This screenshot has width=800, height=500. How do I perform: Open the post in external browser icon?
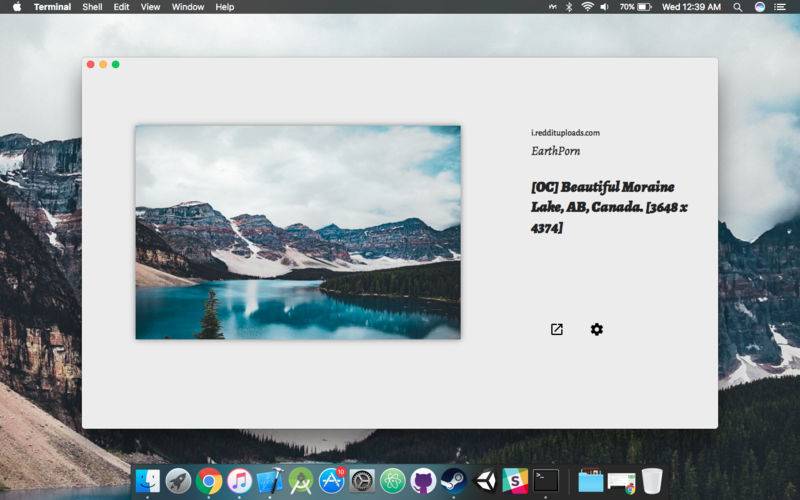click(557, 329)
